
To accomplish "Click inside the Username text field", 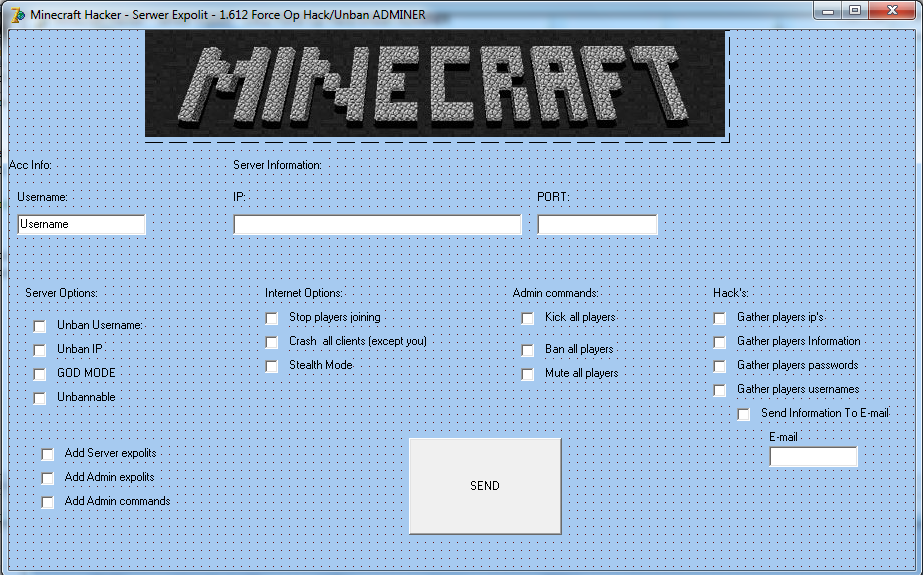I will pos(80,224).
